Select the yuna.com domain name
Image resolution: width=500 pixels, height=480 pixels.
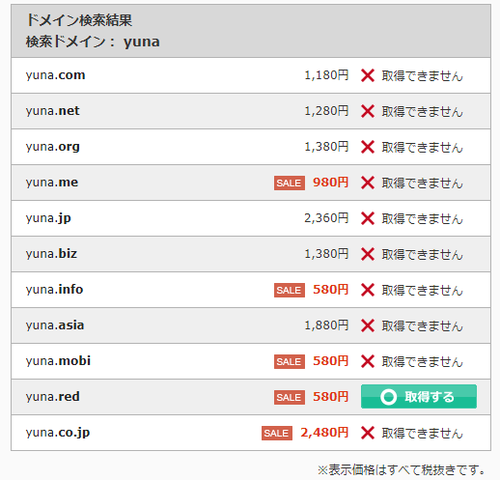(56, 75)
